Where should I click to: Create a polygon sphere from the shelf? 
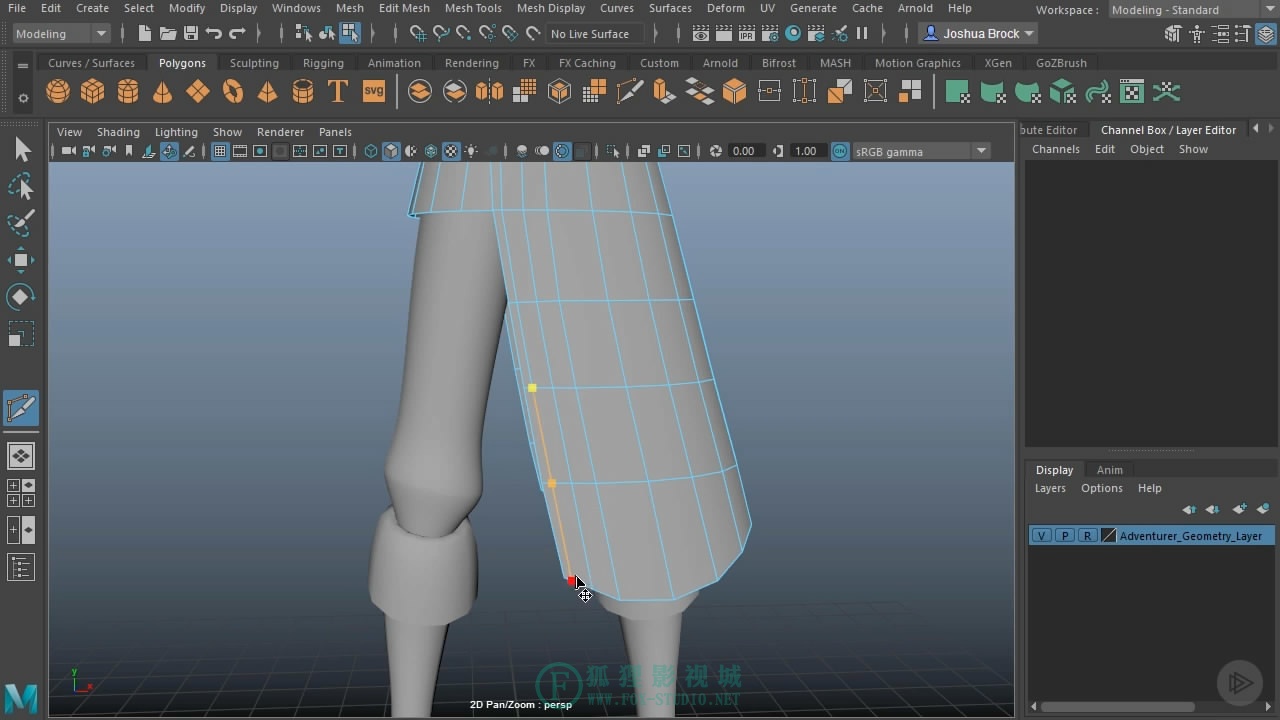[x=58, y=92]
